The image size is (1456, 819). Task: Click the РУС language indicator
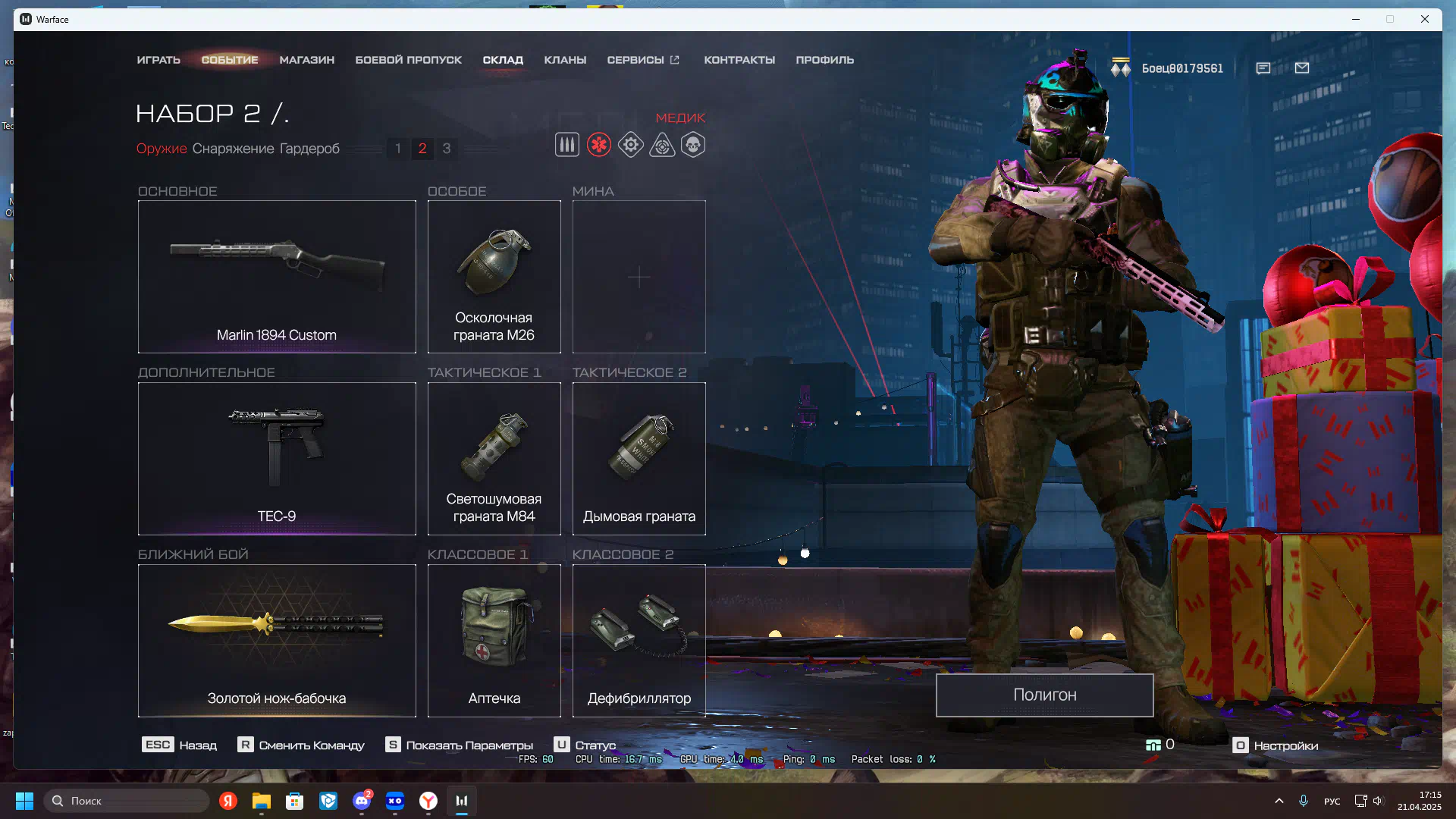tap(1332, 802)
